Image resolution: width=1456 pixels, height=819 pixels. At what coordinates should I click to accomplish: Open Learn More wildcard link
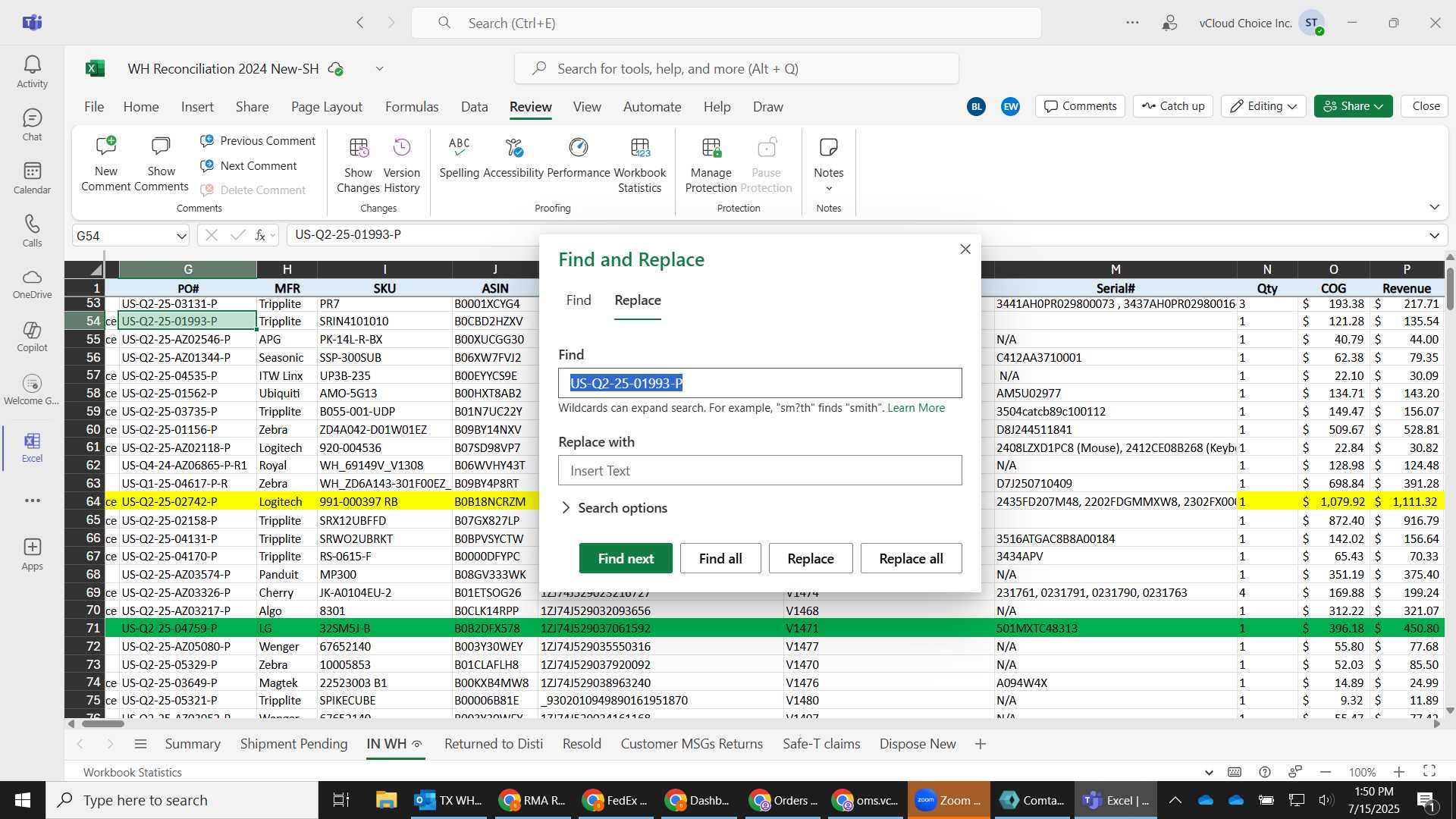click(x=916, y=408)
